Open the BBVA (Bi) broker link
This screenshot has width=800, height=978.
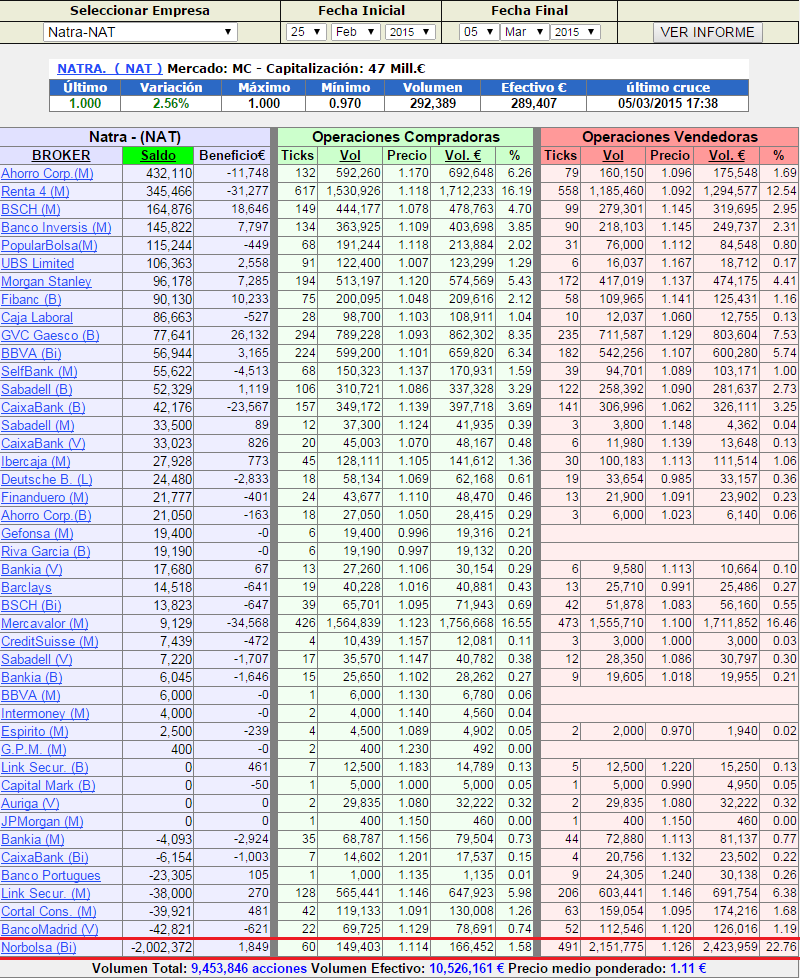coord(31,354)
